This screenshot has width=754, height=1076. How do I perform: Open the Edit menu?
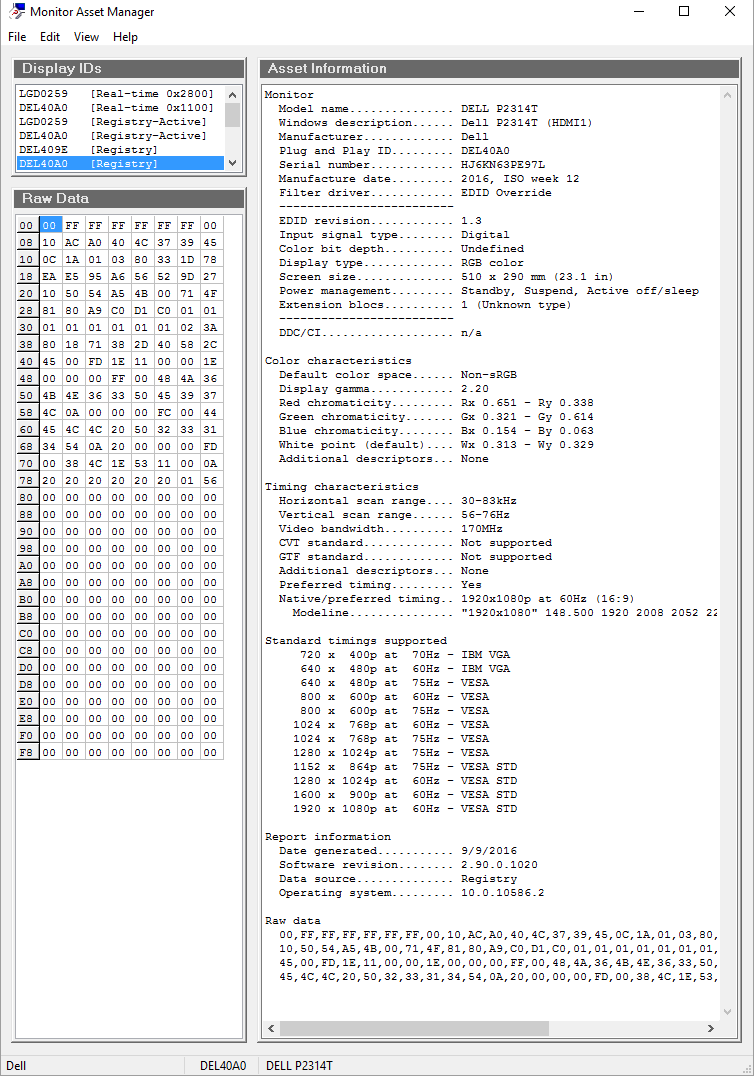coord(50,37)
